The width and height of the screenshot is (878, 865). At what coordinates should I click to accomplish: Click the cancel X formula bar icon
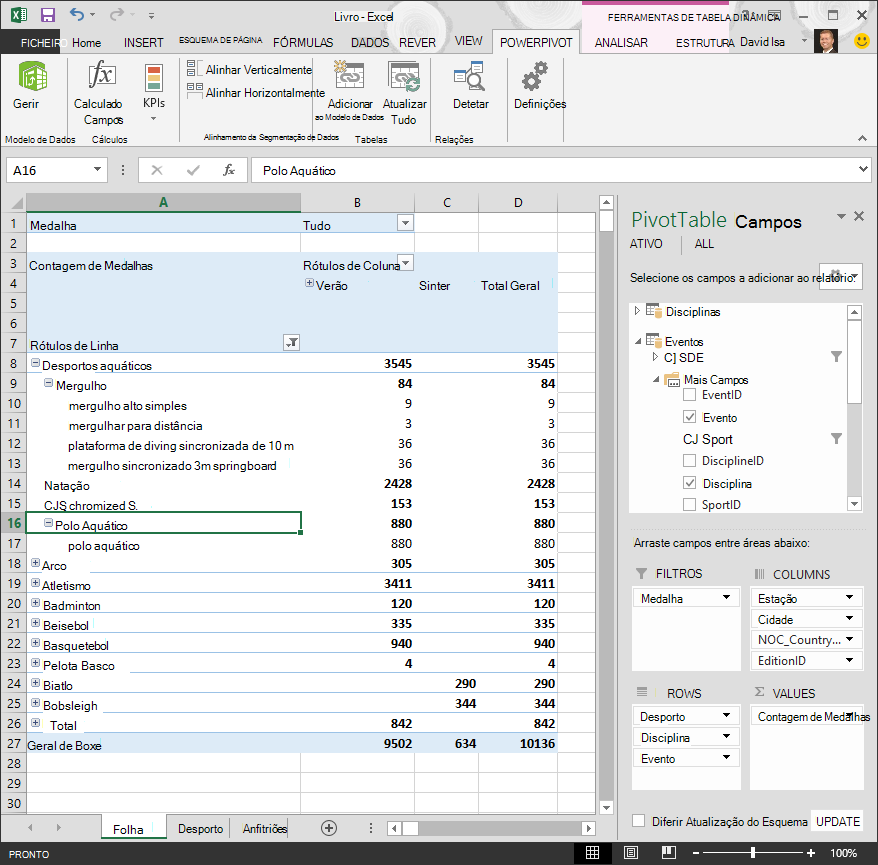click(x=157, y=170)
